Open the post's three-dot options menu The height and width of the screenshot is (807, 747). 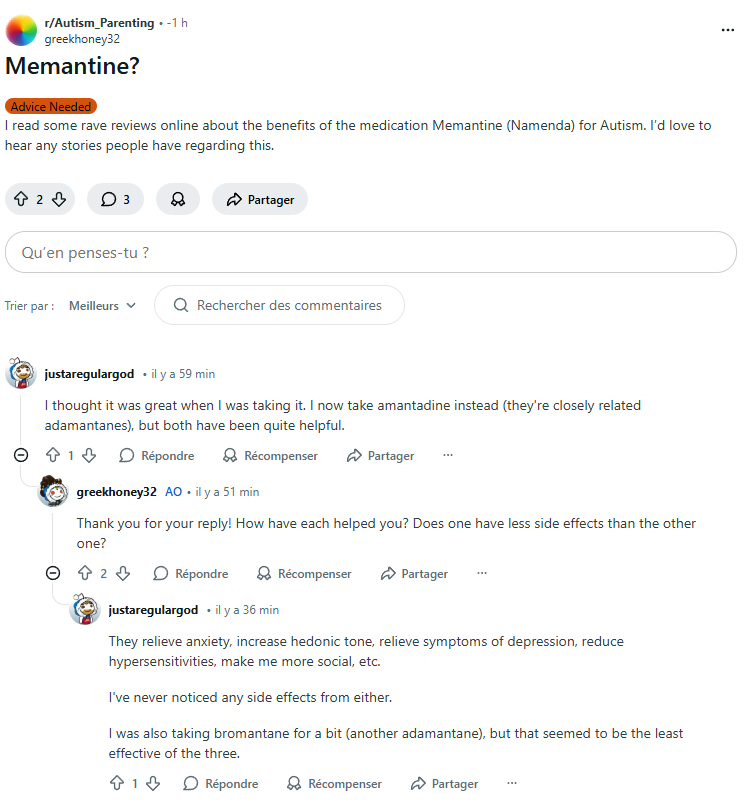(728, 30)
